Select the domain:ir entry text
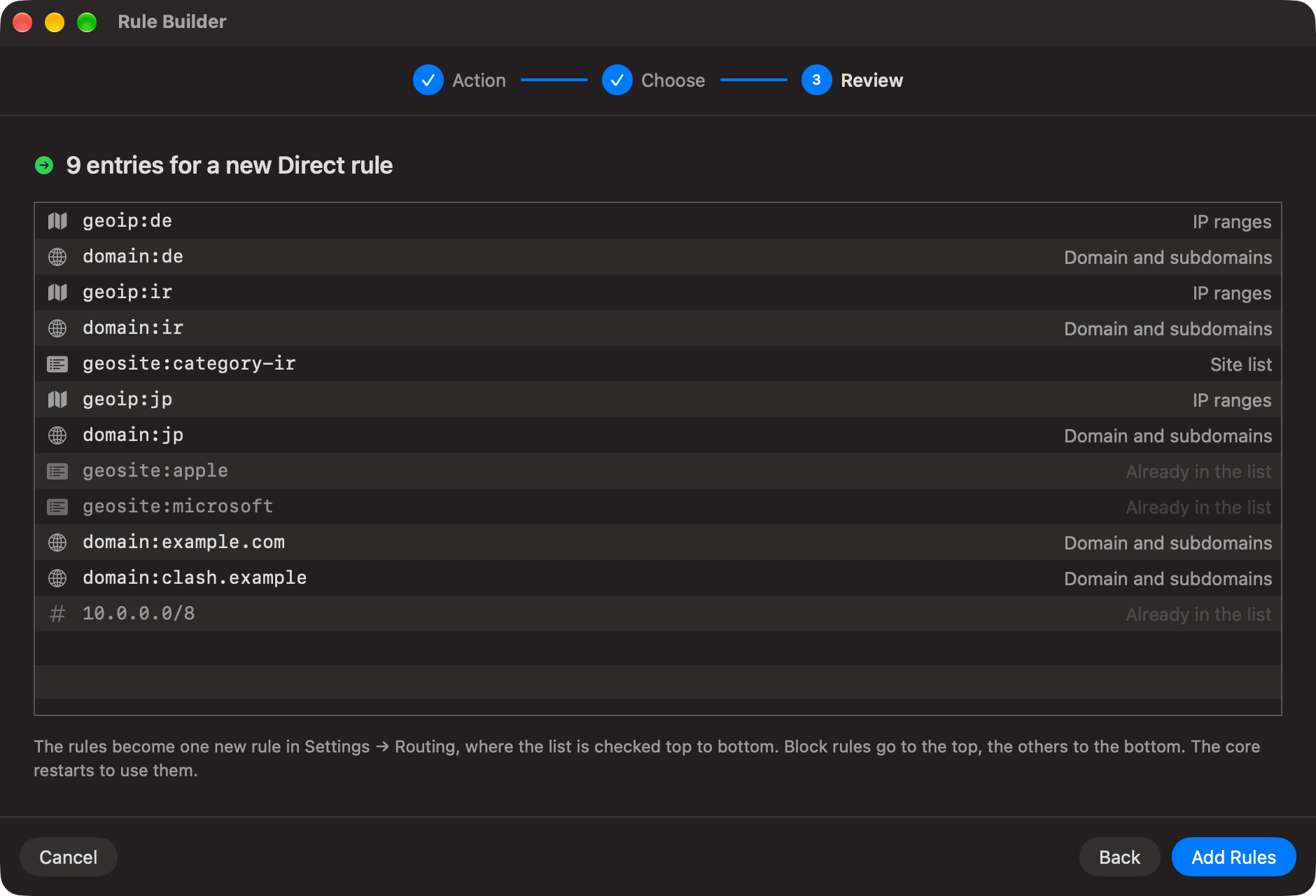 tap(133, 328)
